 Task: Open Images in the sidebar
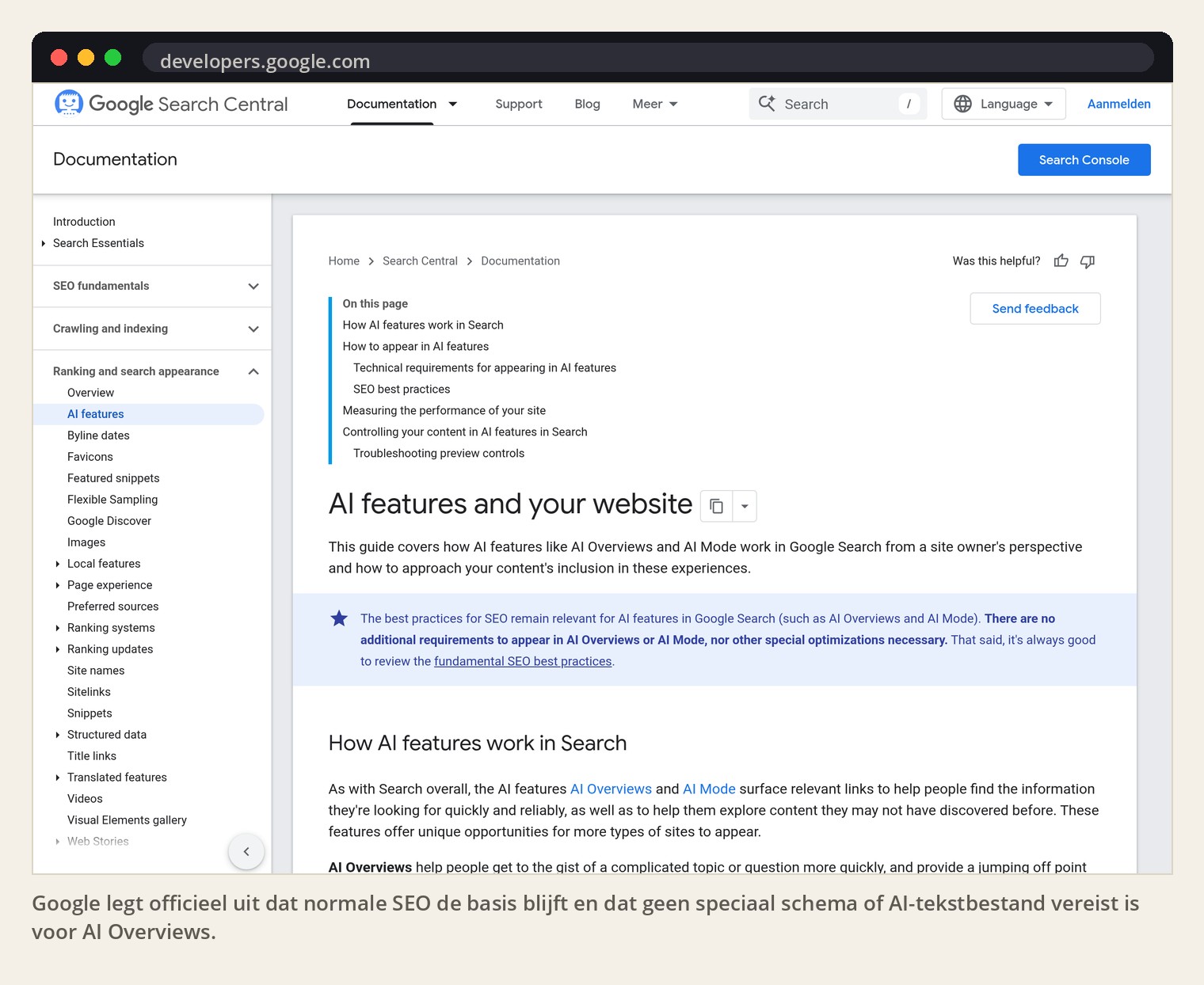point(86,542)
